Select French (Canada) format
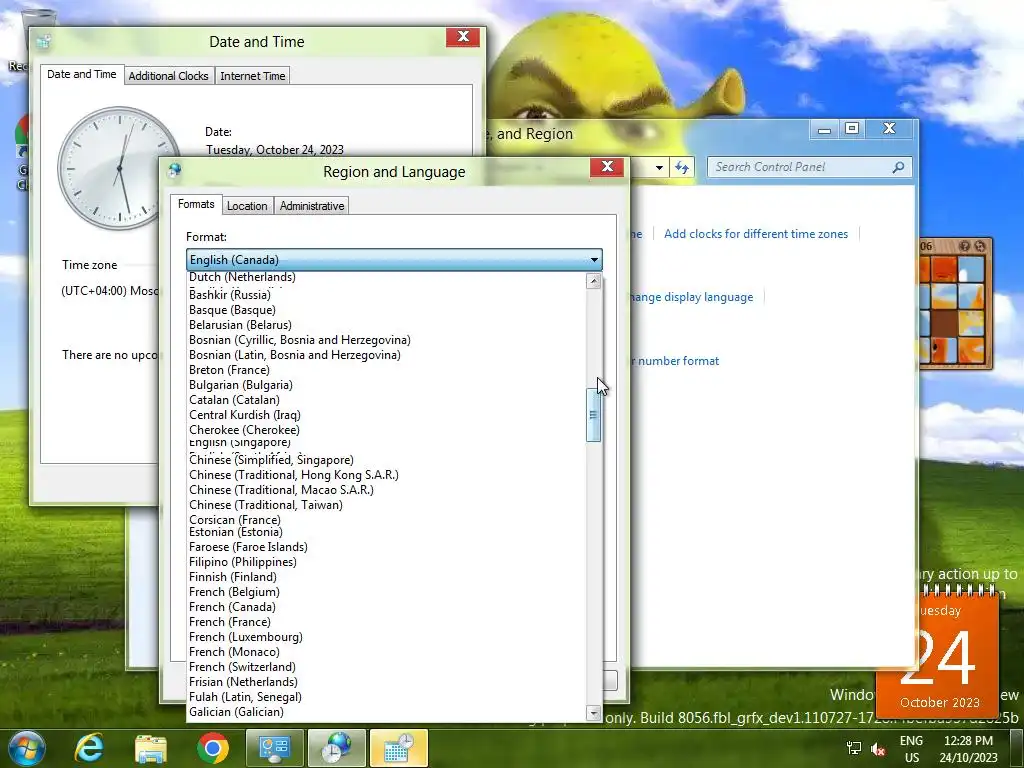Viewport: 1024px width, 768px height. pyautogui.click(x=232, y=607)
